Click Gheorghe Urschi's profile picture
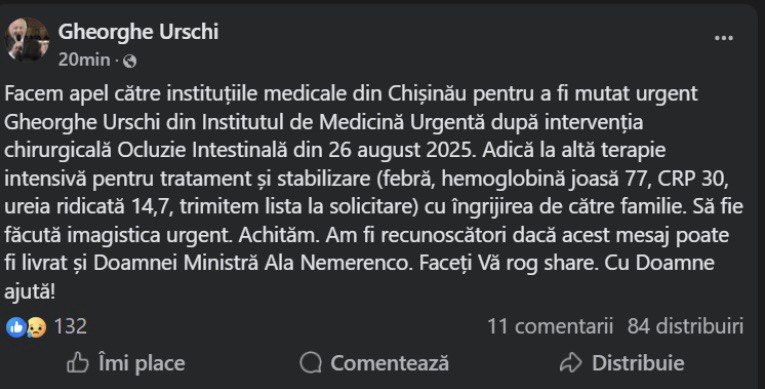 click(27, 40)
